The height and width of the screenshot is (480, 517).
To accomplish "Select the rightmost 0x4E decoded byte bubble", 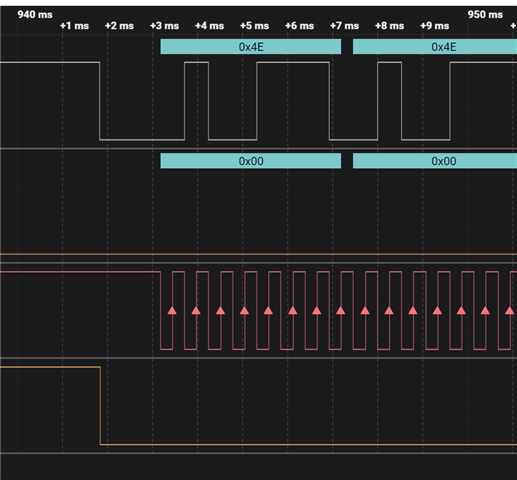I will click(435, 47).
